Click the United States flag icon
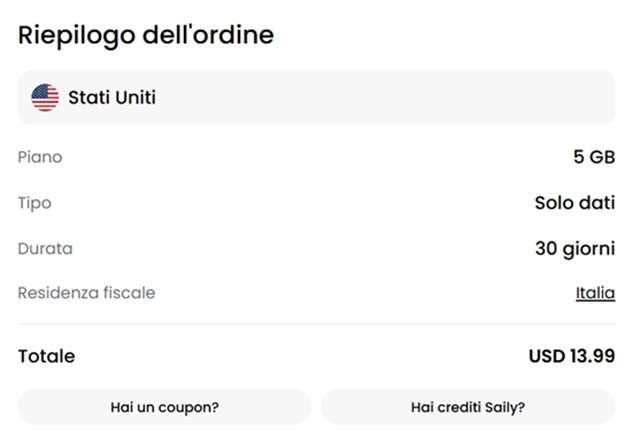 (45, 97)
